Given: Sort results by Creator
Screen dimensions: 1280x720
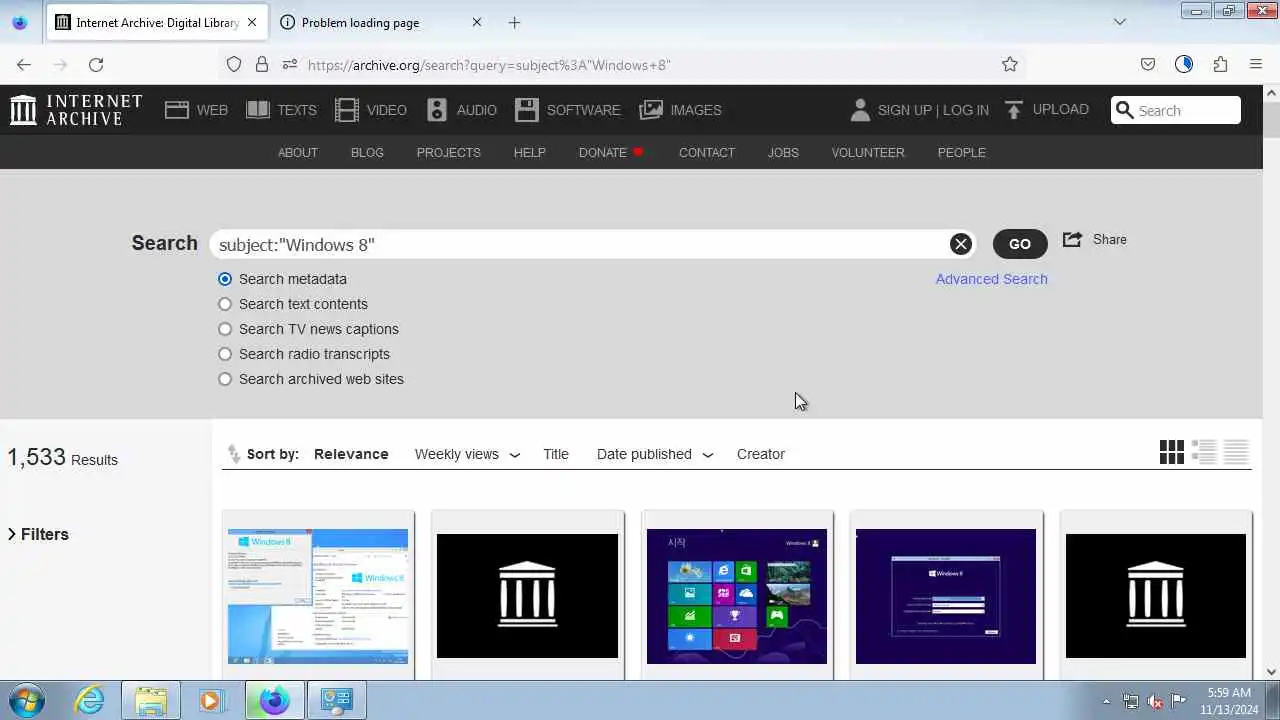Looking at the screenshot, I should pos(761,454).
